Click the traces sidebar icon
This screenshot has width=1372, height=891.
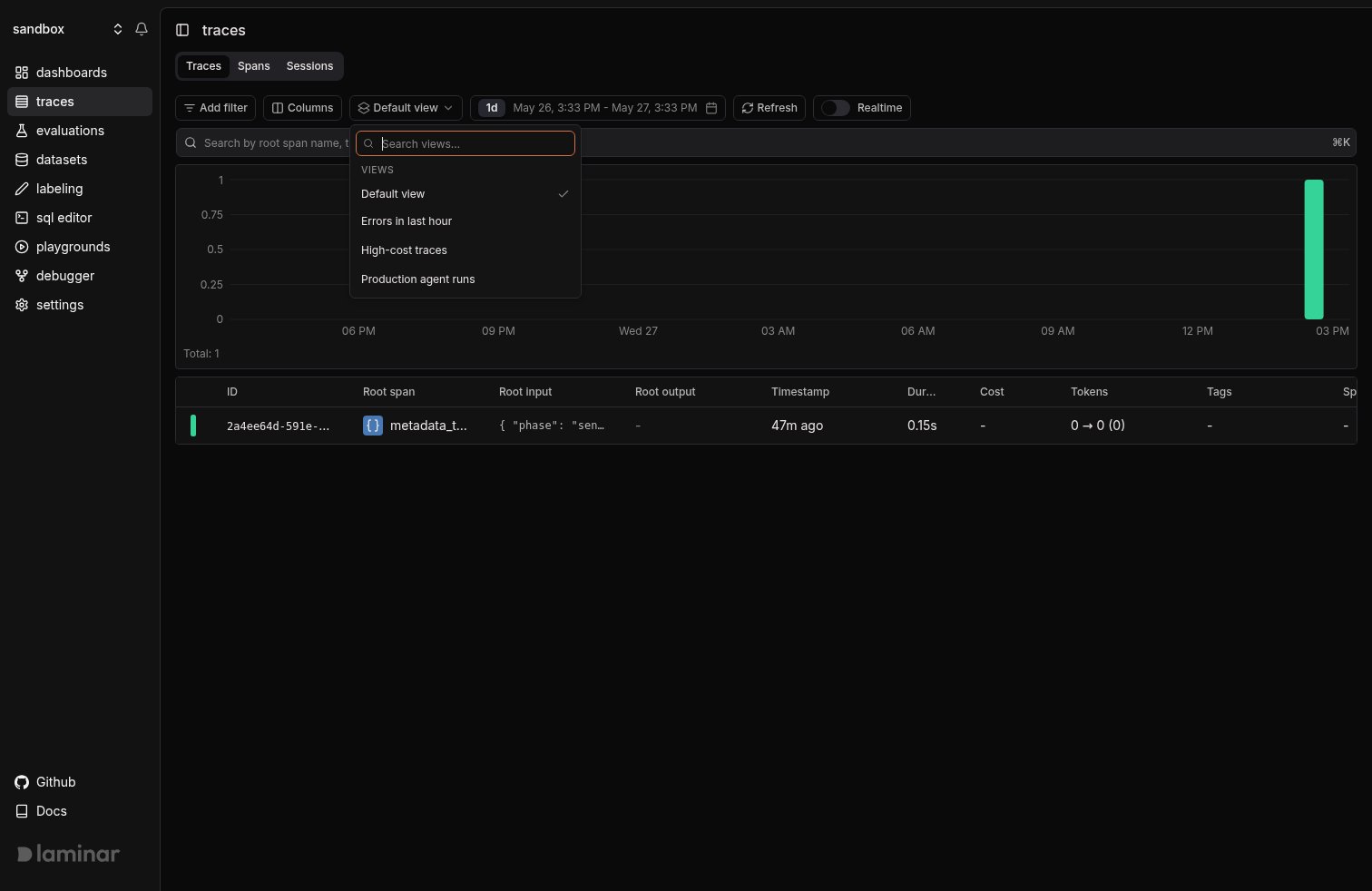coord(22,102)
